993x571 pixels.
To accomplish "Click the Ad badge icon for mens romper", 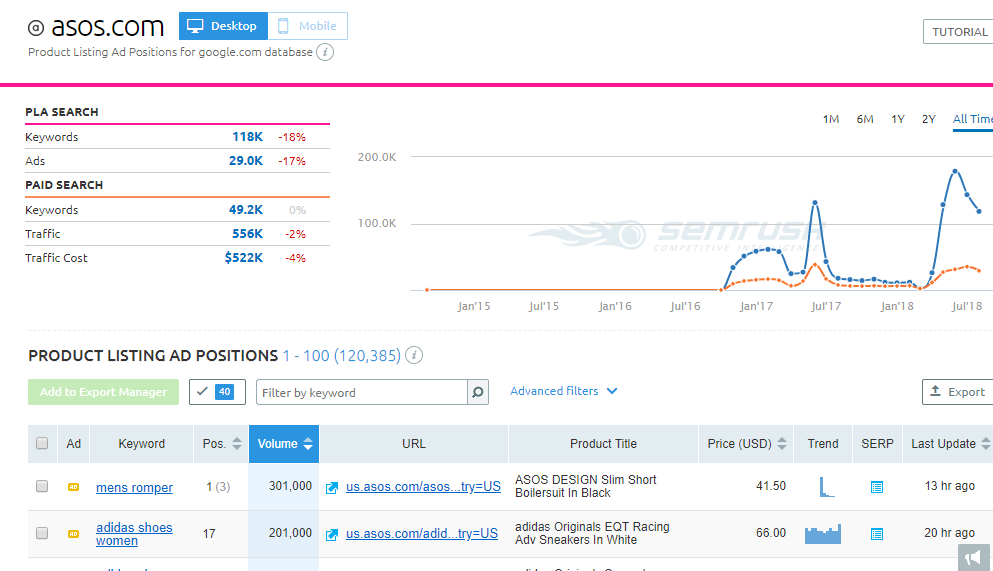I will (x=73, y=487).
